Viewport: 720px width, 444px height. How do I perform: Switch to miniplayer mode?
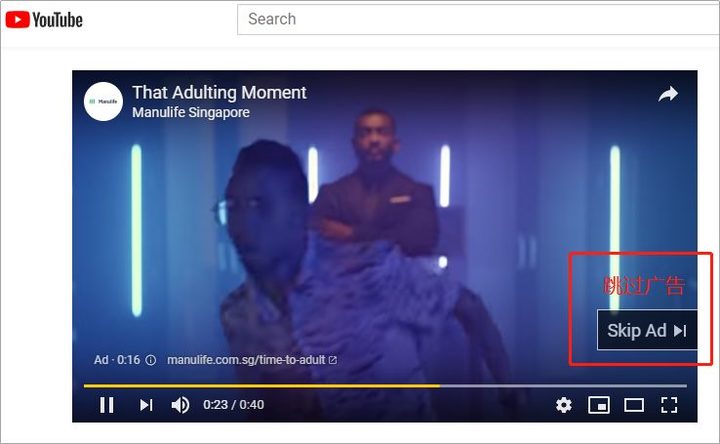coord(599,405)
